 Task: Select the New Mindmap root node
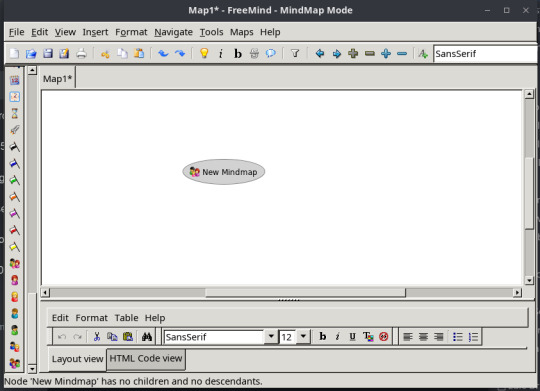224,172
